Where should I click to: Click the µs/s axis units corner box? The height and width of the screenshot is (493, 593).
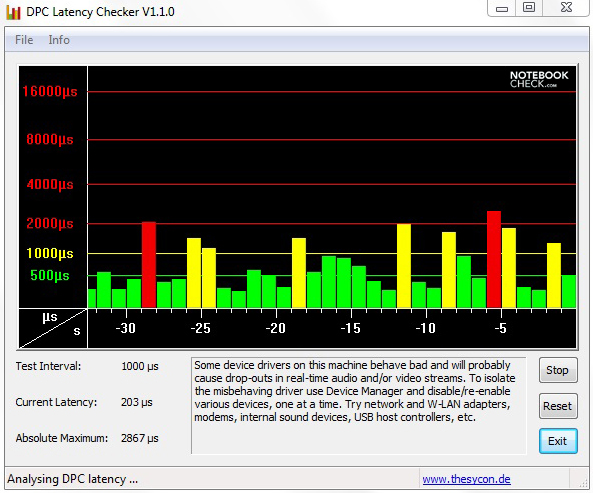coord(53,328)
